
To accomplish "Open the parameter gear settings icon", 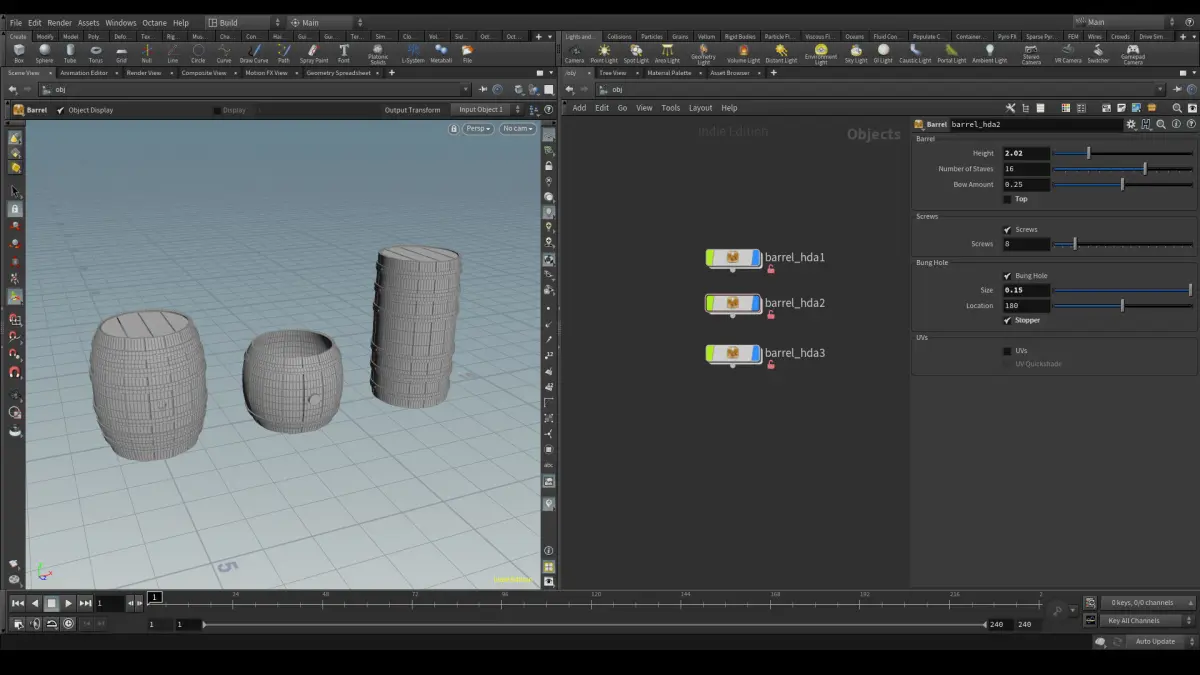I will pyautogui.click(x=1131, y=125).
